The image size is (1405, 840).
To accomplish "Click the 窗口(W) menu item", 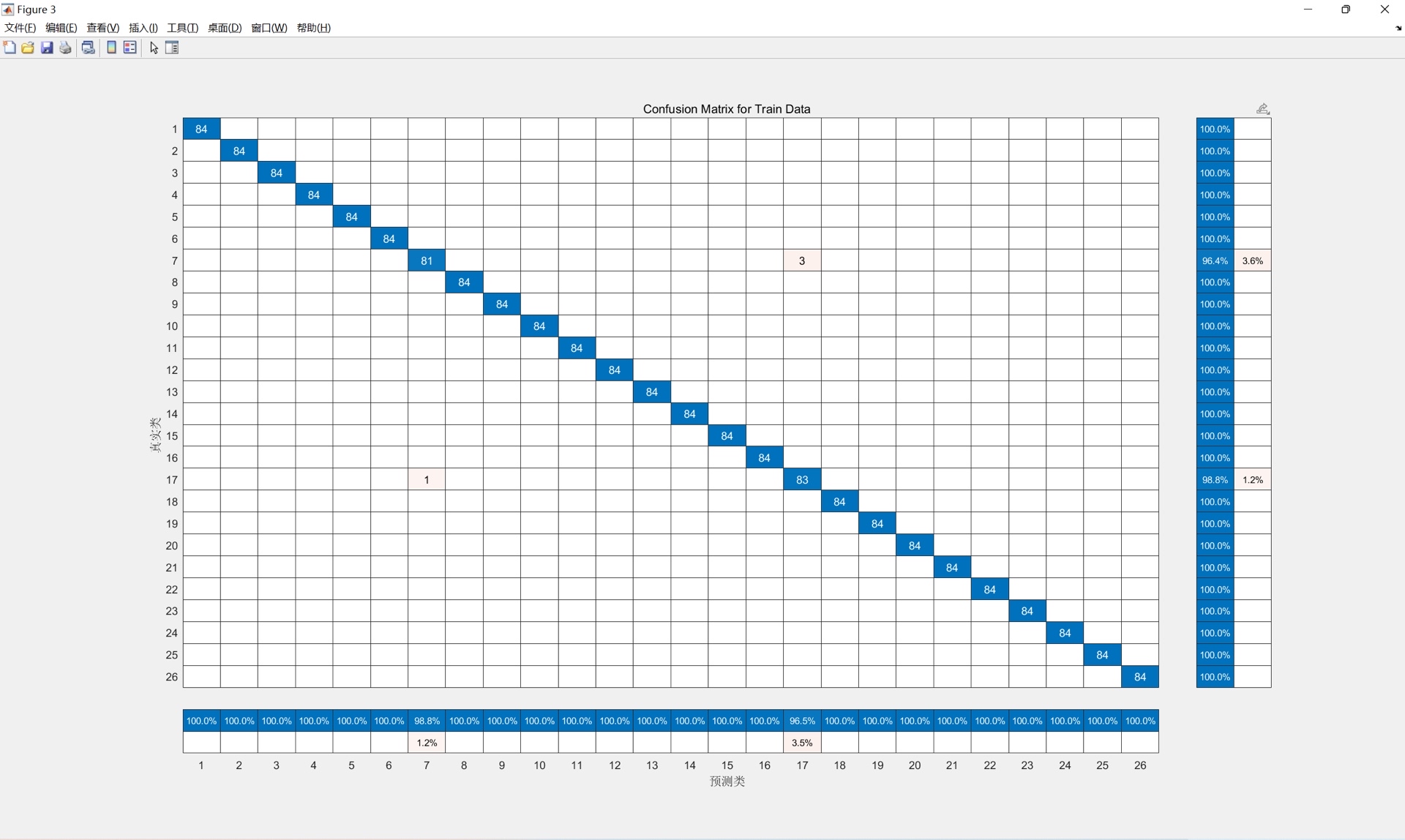I will pos(269,28).
